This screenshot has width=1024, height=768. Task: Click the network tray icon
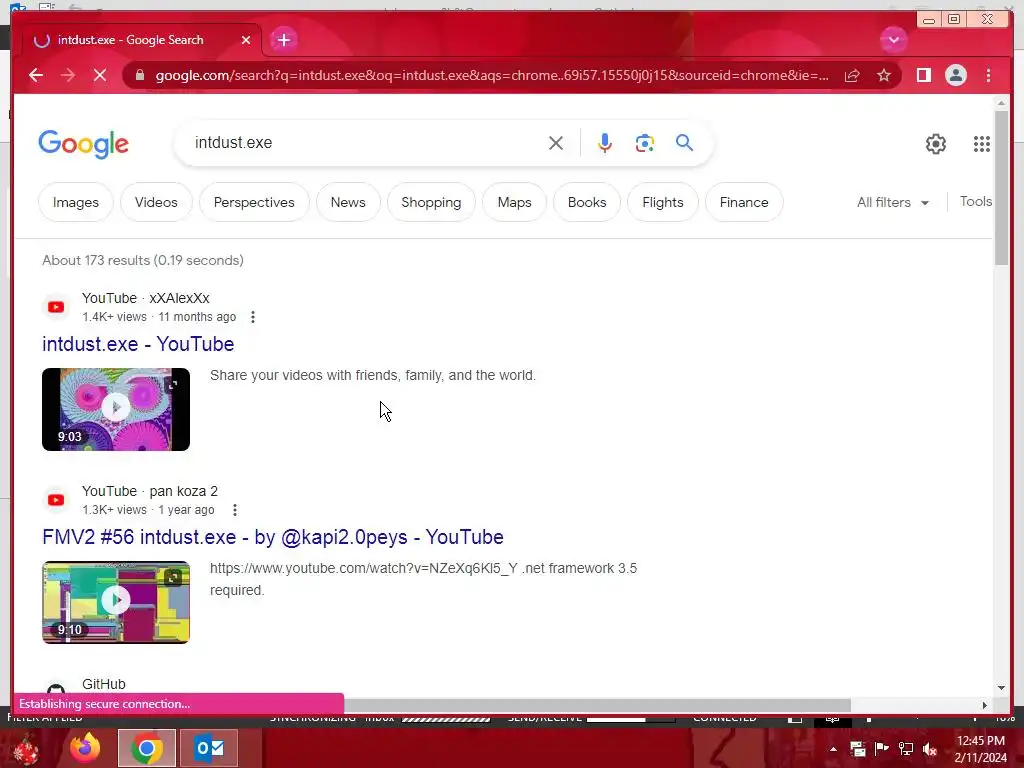point(906,749)
